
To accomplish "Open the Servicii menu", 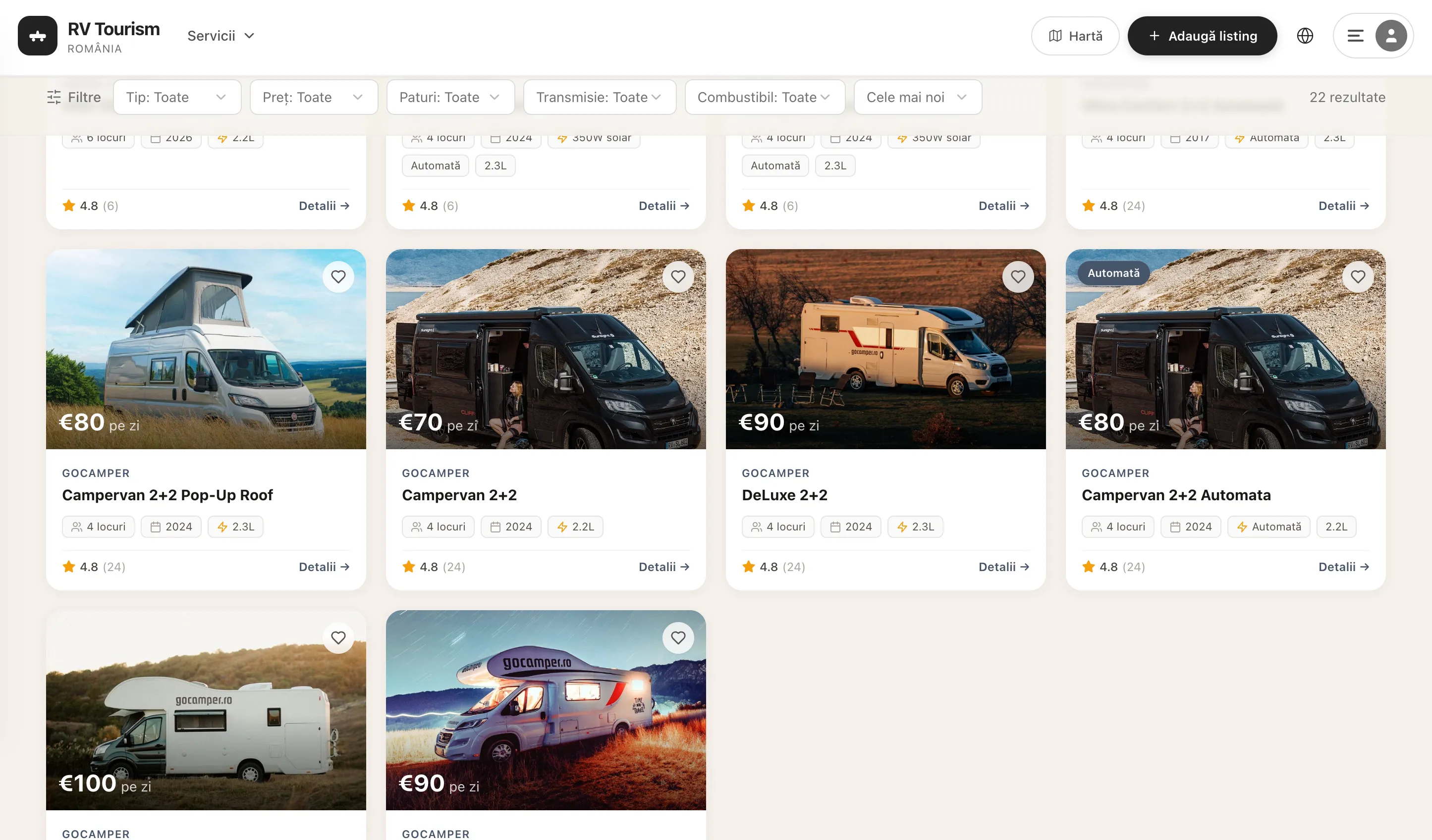I will point(220,35).
